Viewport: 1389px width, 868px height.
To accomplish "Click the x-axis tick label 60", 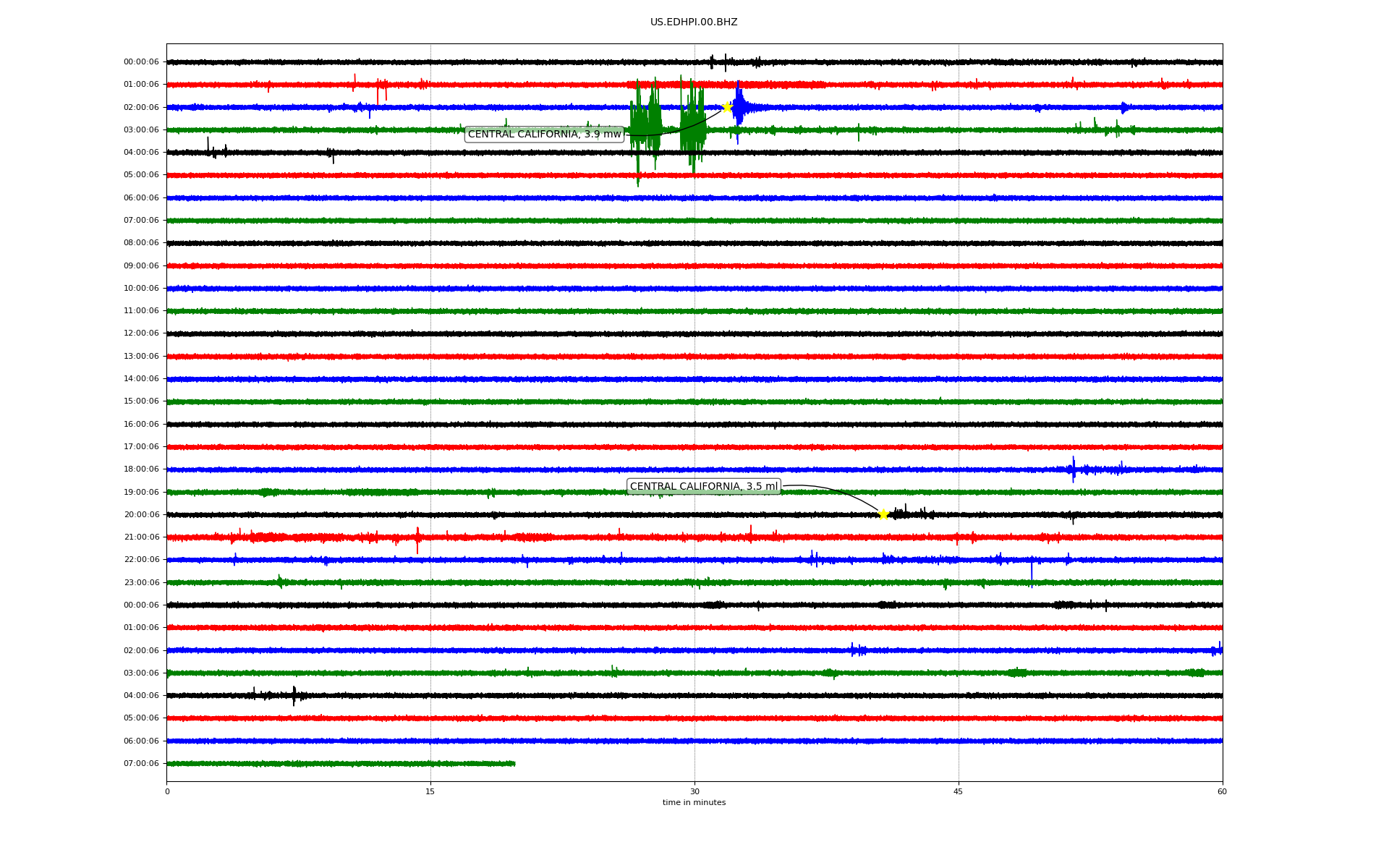I will [x=1222, y=791].
